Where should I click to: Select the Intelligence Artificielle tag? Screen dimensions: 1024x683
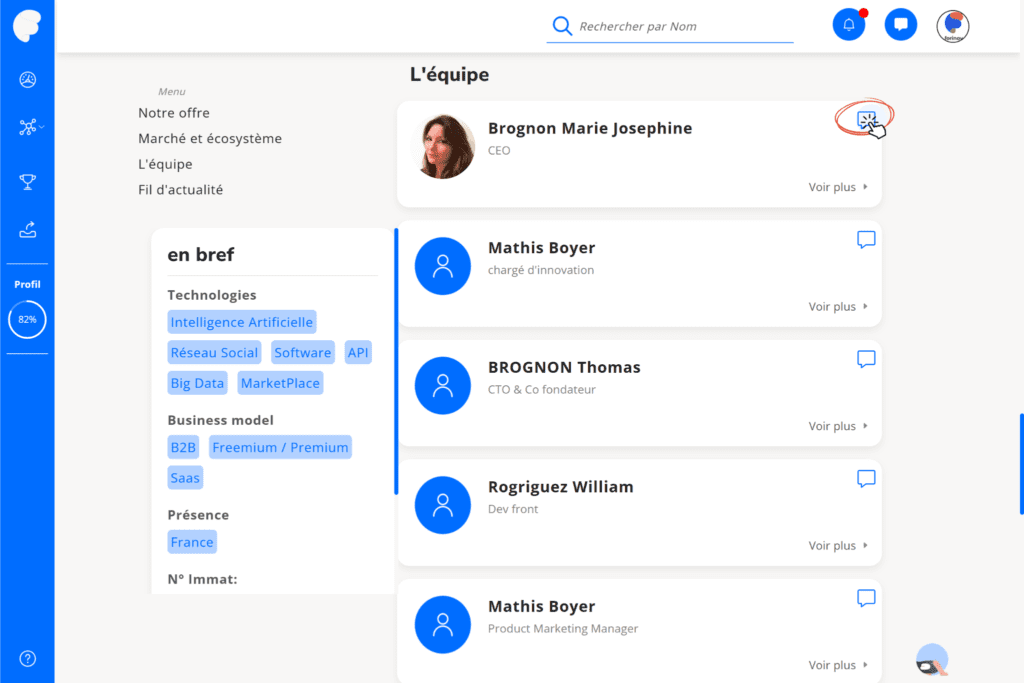242,322
